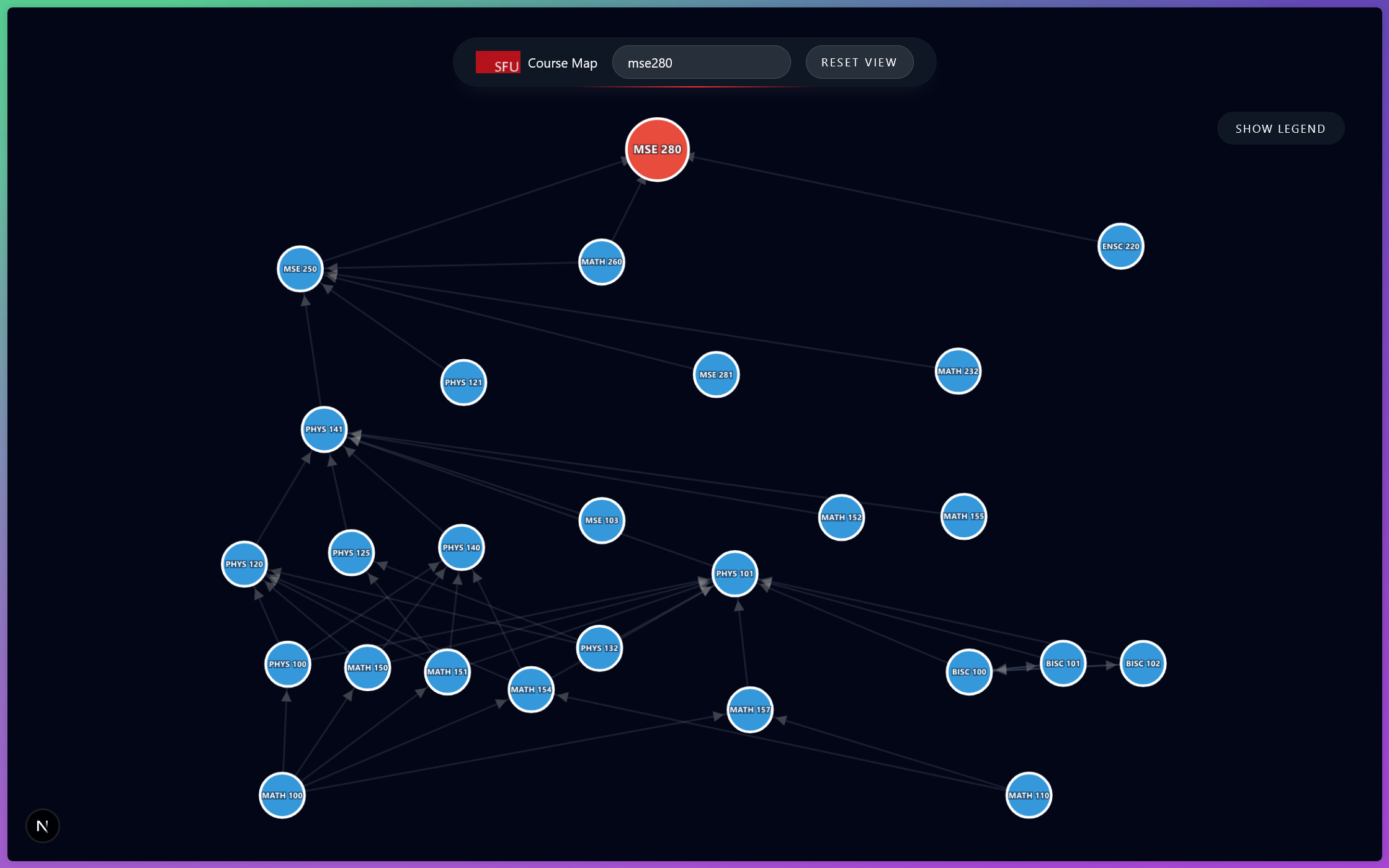Click the Course Map title link
The width and height of the screenshot is (1389, 868).
click(562, 63)
